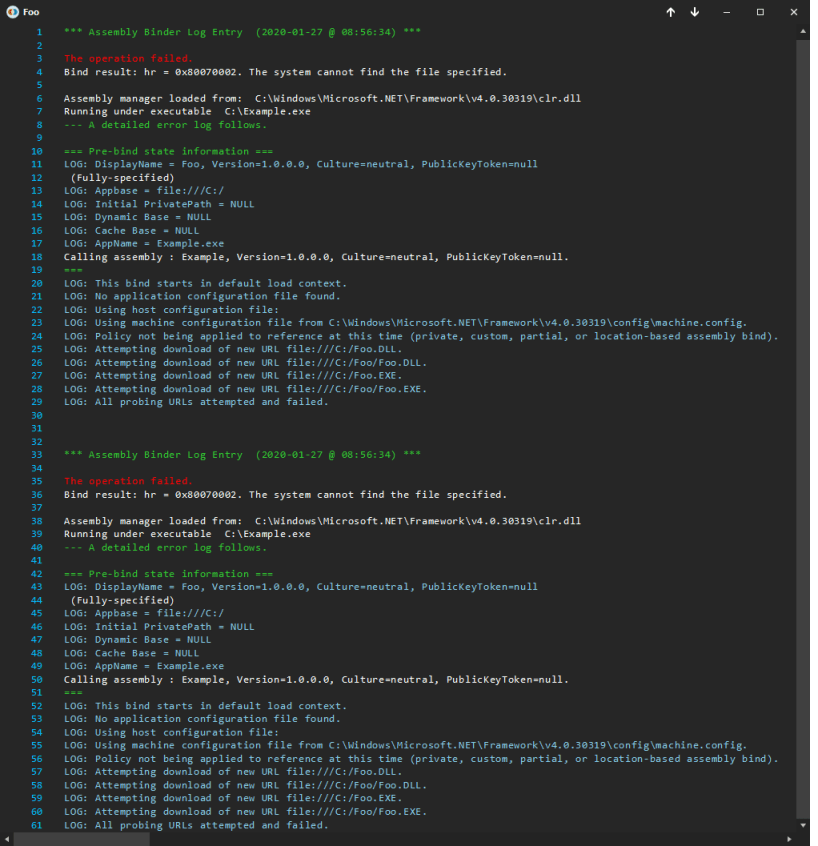This screenshot has width=818, height=846.
Task: Click clr.dll path on line 38
Action: (x=418, y=521)
